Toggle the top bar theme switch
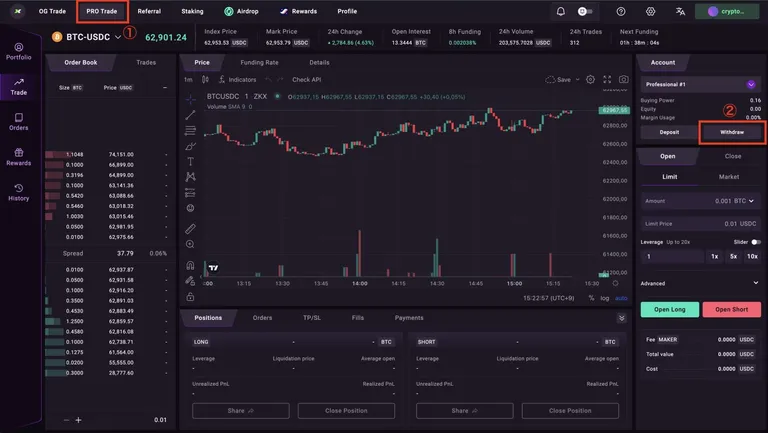The image size is (768, 433). pyautogui.click(x=585, y=11)
